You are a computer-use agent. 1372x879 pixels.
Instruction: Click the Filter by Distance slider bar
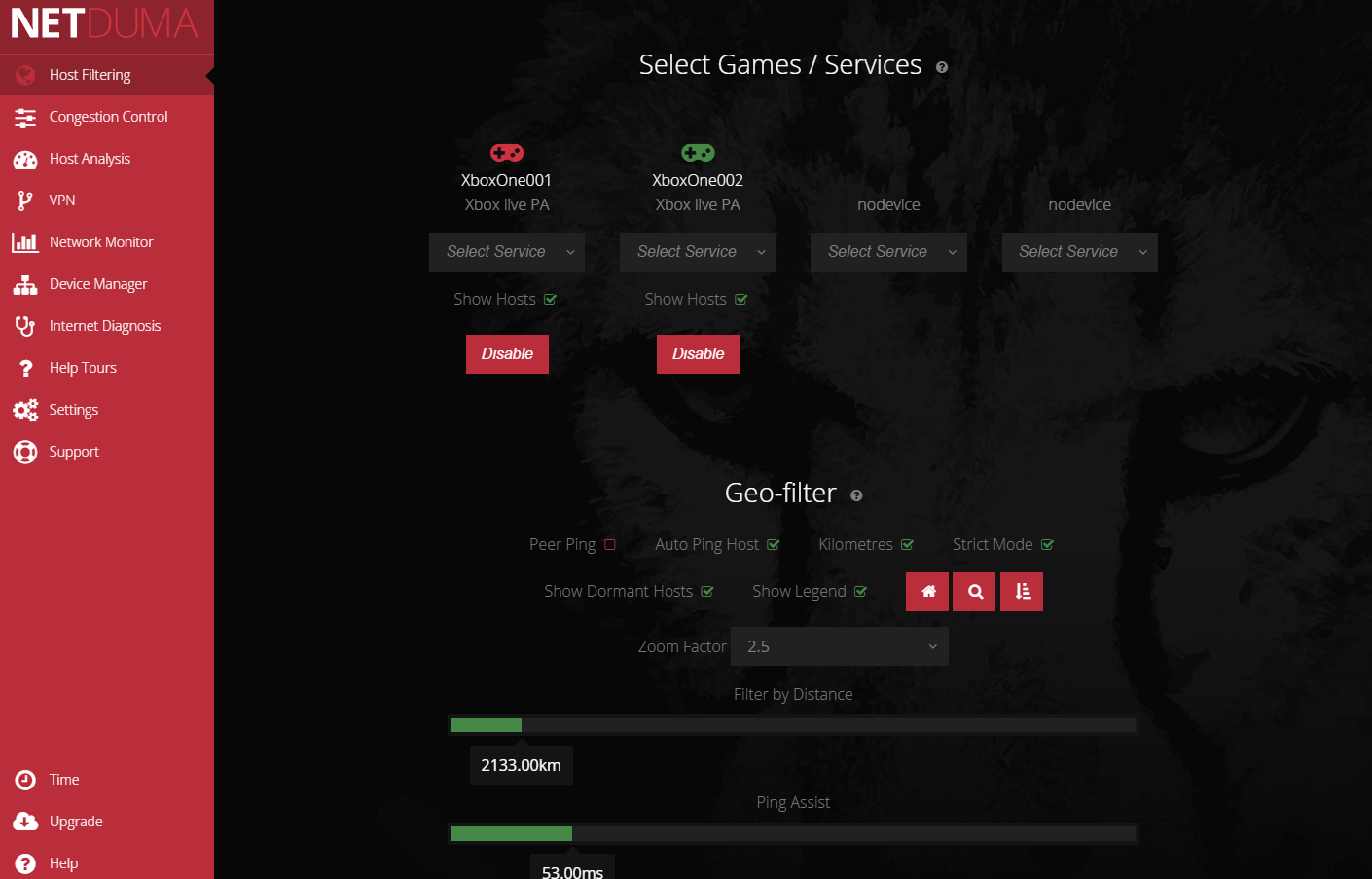point(793,725)
